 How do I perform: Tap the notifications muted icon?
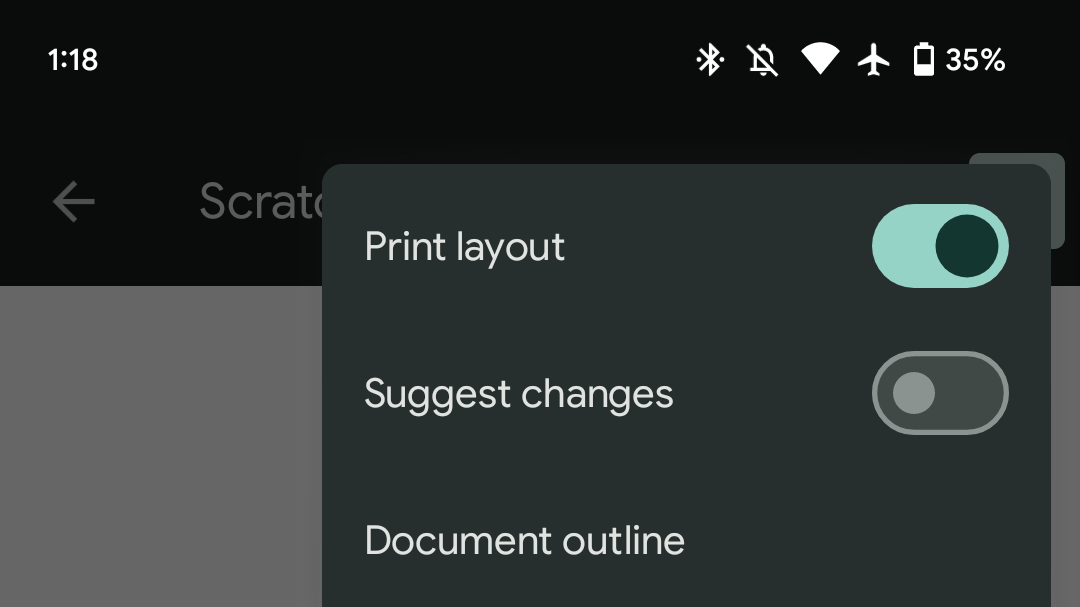click(x=762, y=60)
